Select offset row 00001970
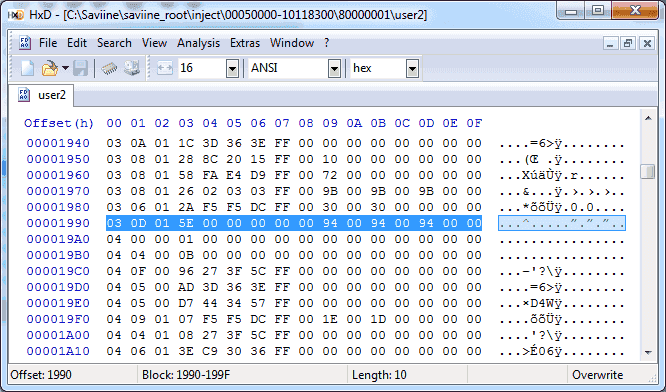The image size is (666, 392). pos(58,191)
